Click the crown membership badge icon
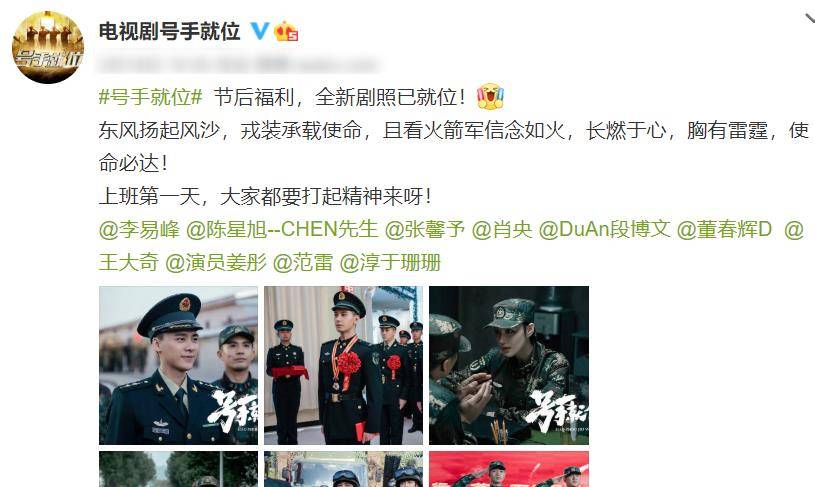This screenshot has height=487, width=815. [x=286, y=31]
